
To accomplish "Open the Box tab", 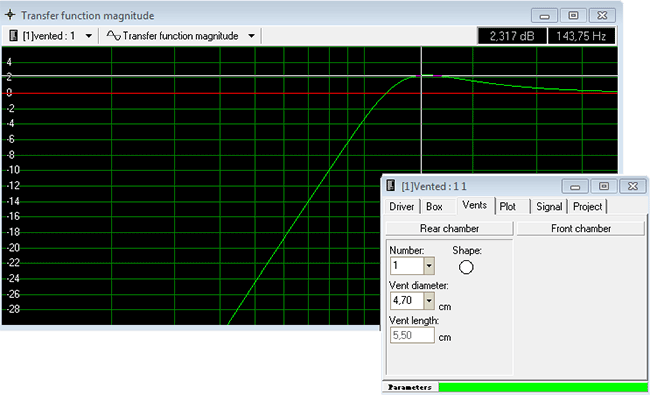I will click(434, 206).
